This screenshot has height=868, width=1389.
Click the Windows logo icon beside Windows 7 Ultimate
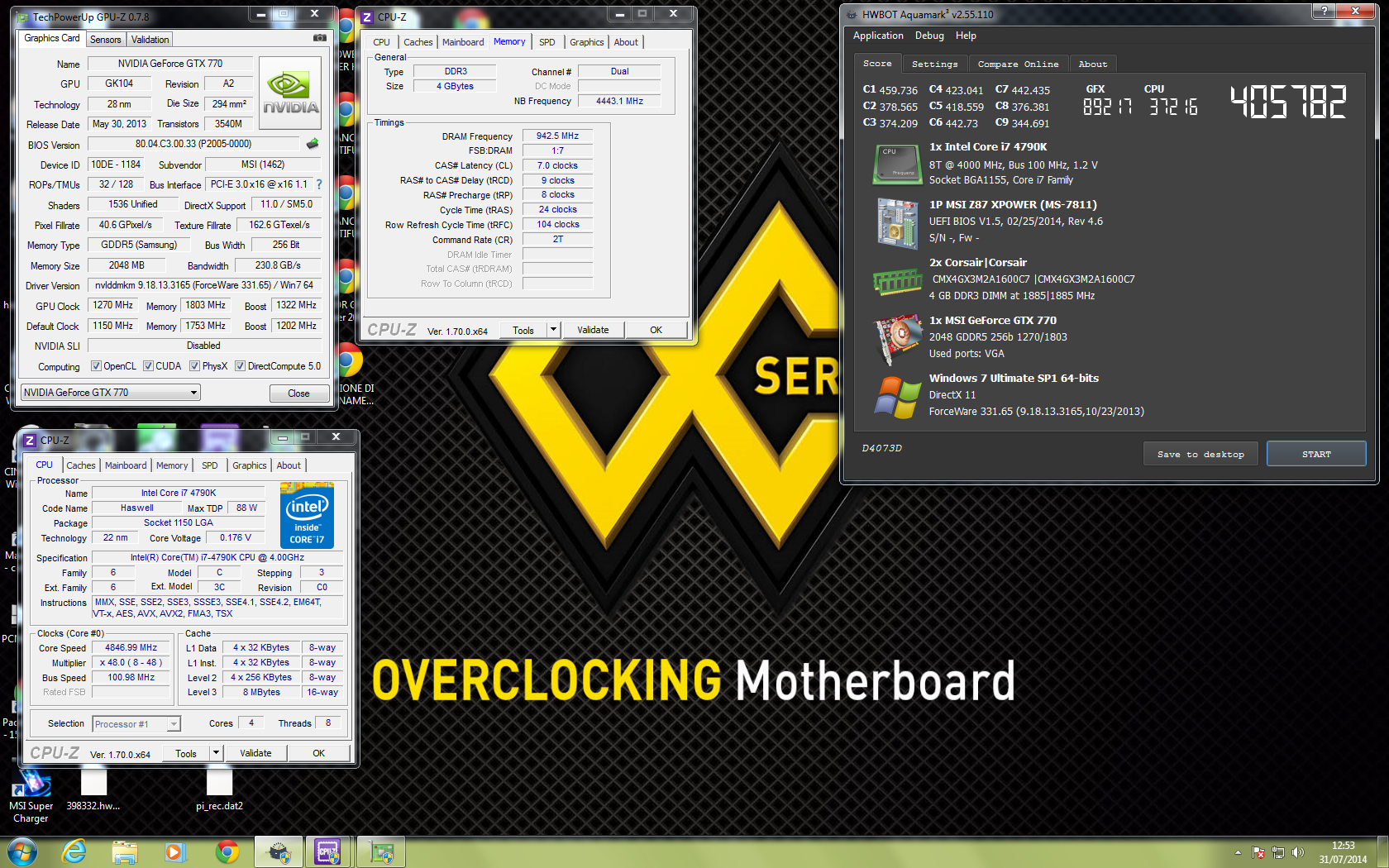(x=897, y=398)
